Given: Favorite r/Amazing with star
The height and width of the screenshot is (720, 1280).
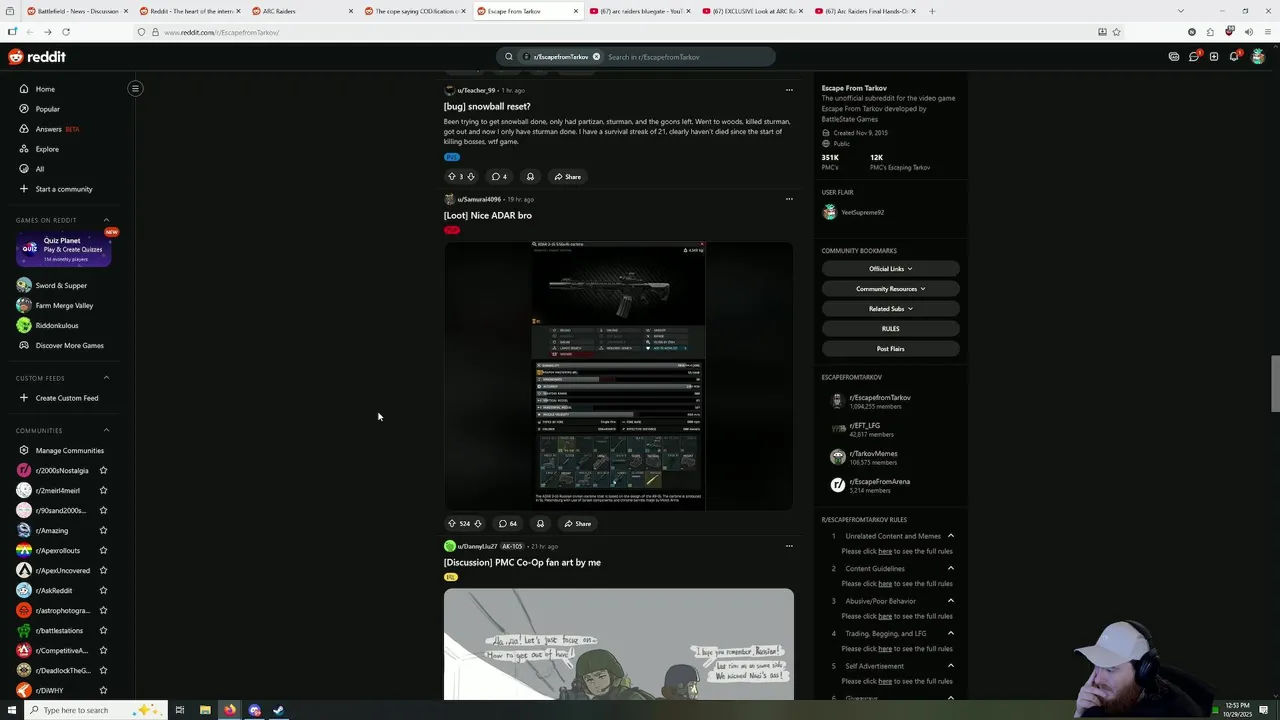Looking at the screenshot, I should coord(103,530).
